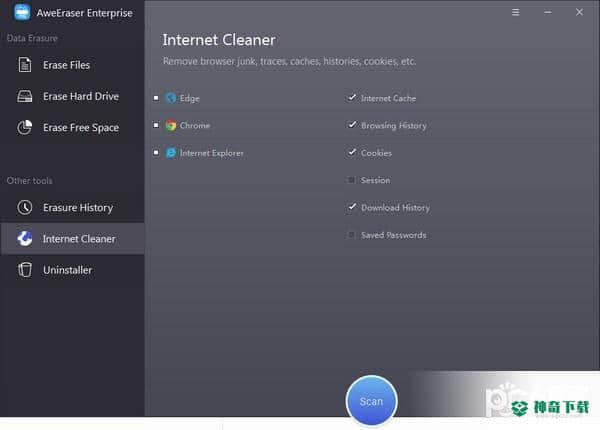Click the AweEraser Enterprise title text
The height and width of the screenshot is (430, 600).
point(85,13)
